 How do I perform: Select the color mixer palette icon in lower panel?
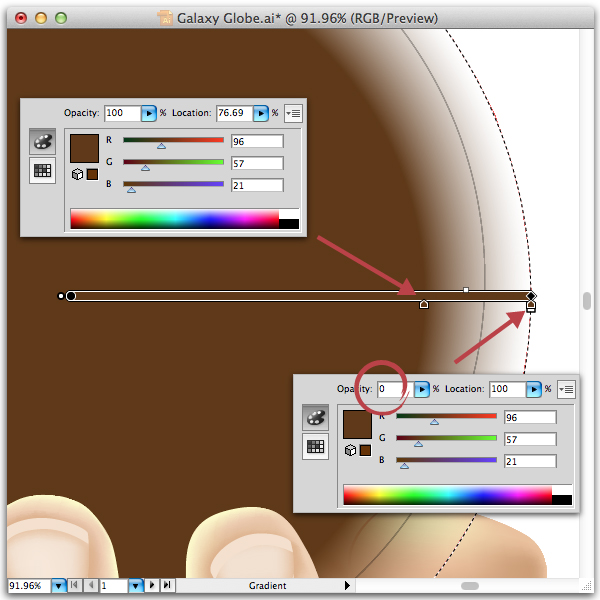(x=315, y=417)
